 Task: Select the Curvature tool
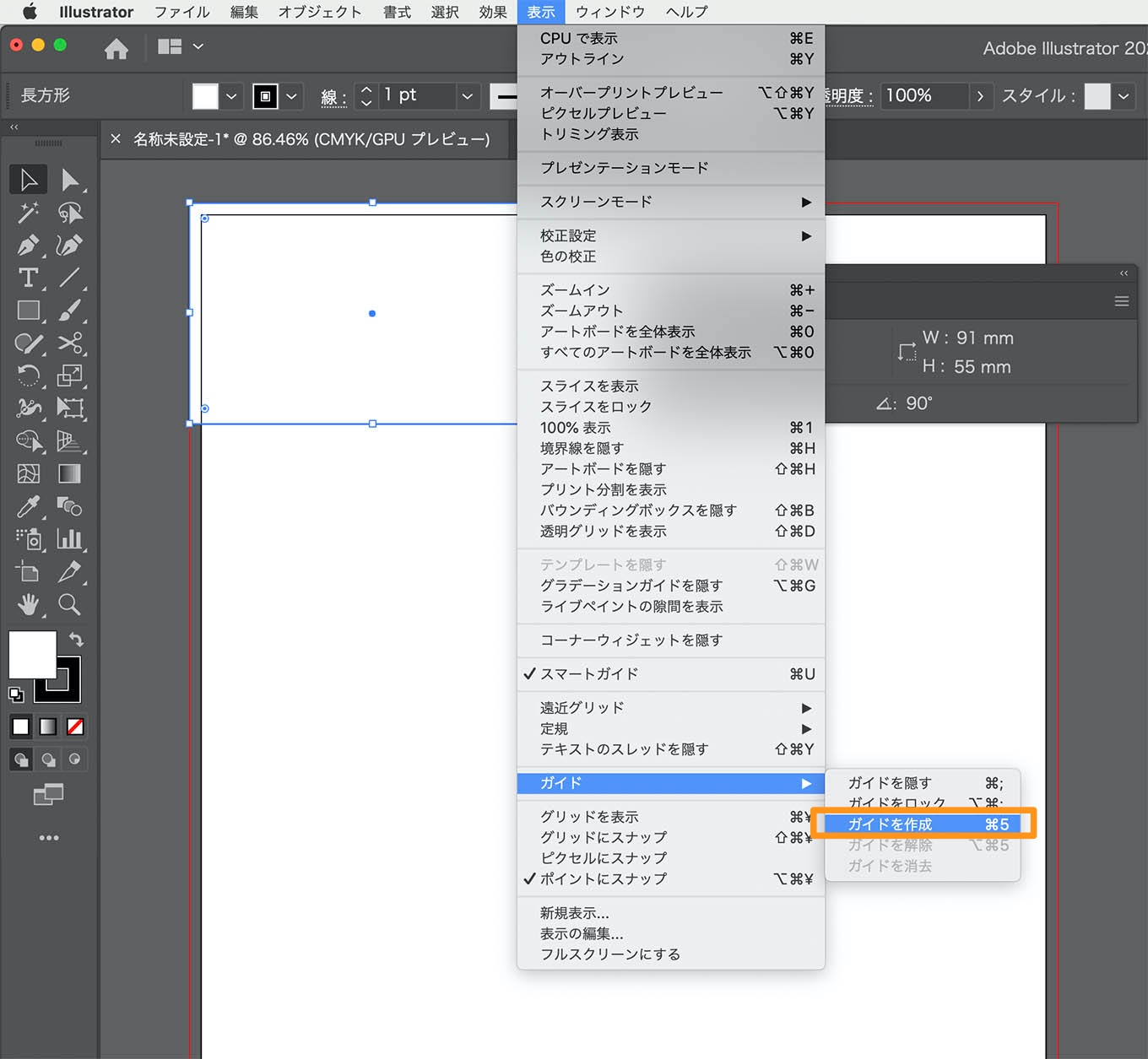click(x=70, y=246)
